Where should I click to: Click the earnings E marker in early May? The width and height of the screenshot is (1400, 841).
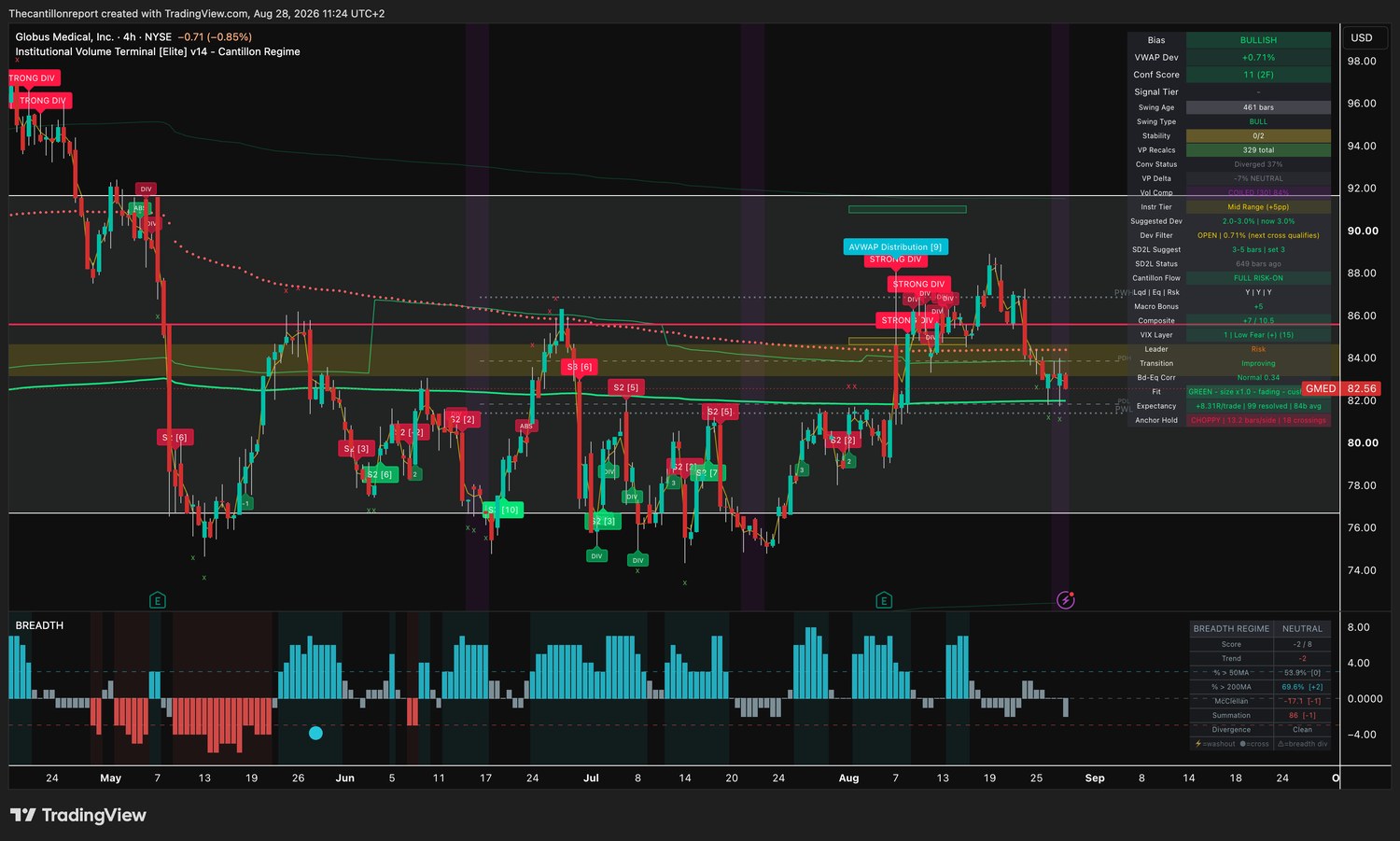tap(158, 600)
